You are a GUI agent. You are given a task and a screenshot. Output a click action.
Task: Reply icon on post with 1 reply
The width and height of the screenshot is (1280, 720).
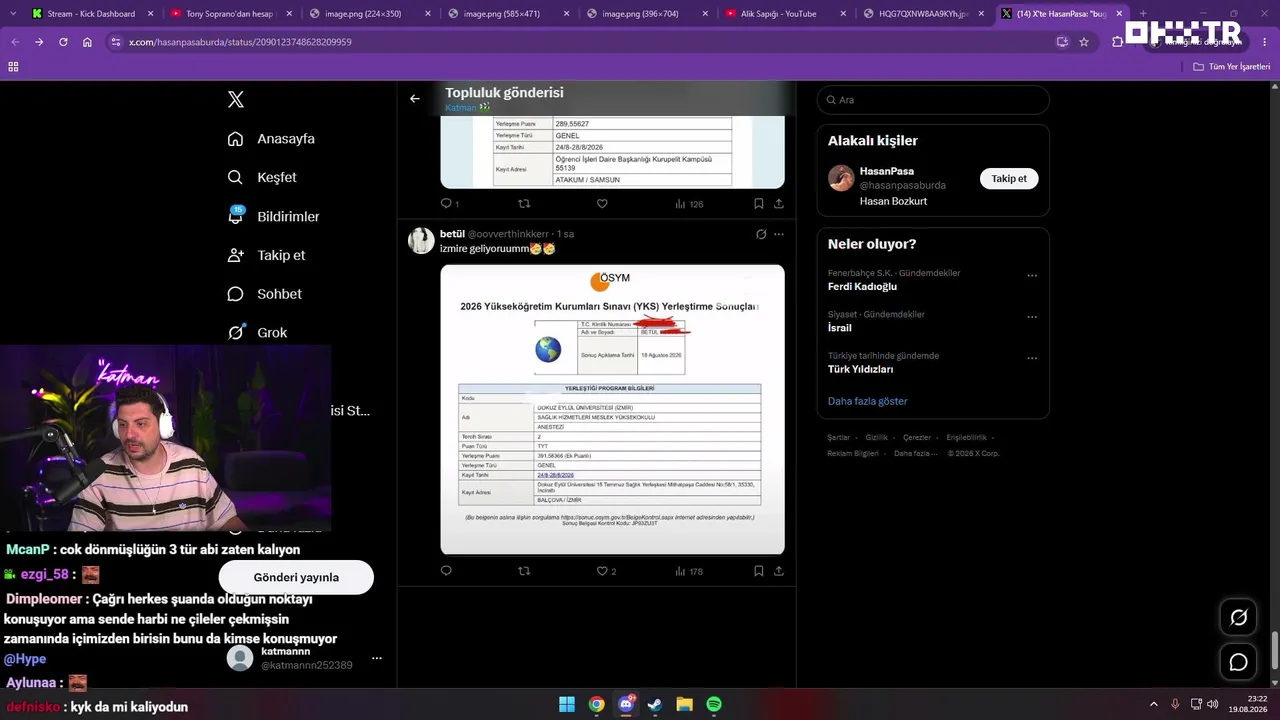click(450, 204)
